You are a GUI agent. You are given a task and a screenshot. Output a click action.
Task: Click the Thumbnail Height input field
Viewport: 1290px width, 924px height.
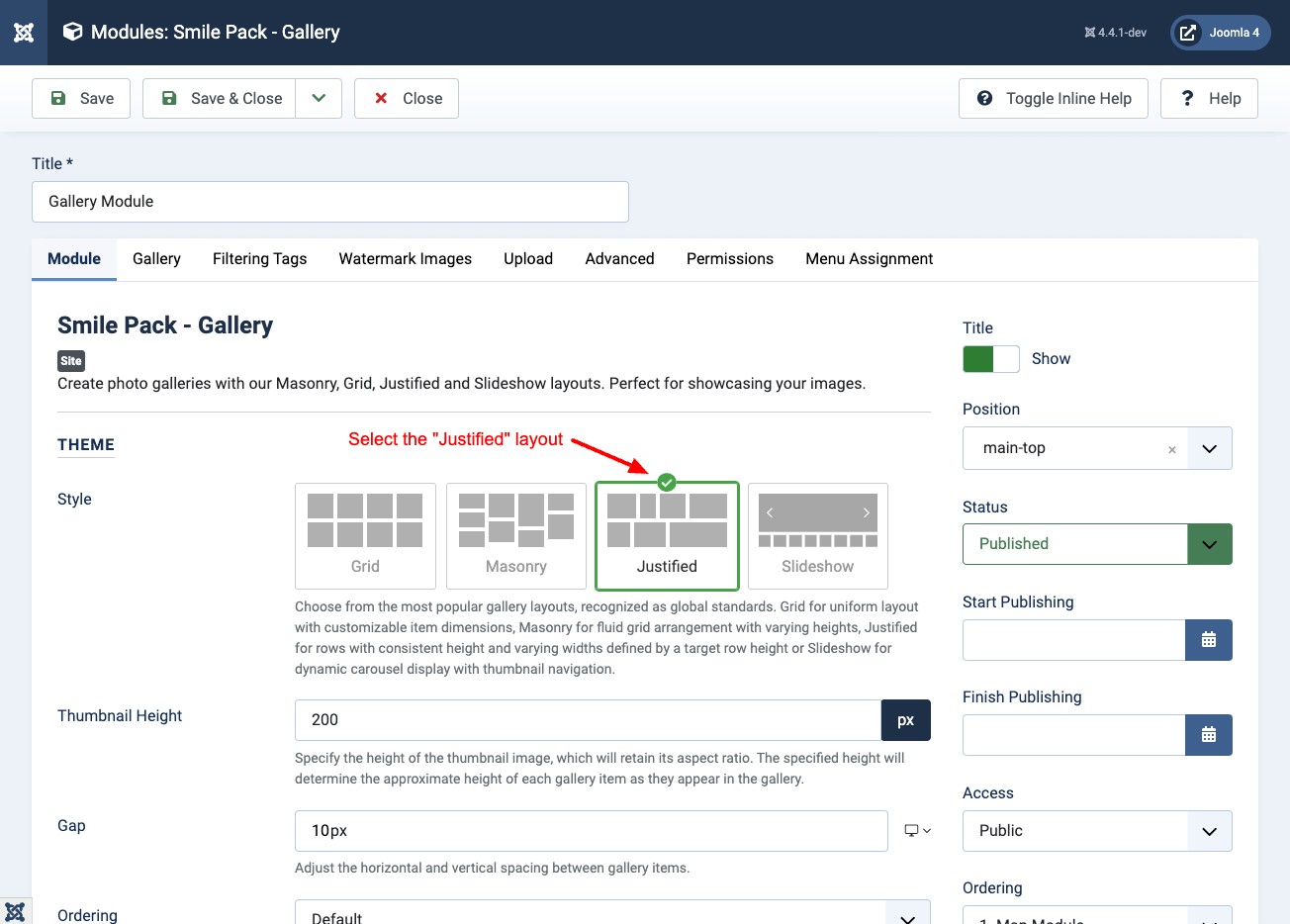[x=588, y=720]
